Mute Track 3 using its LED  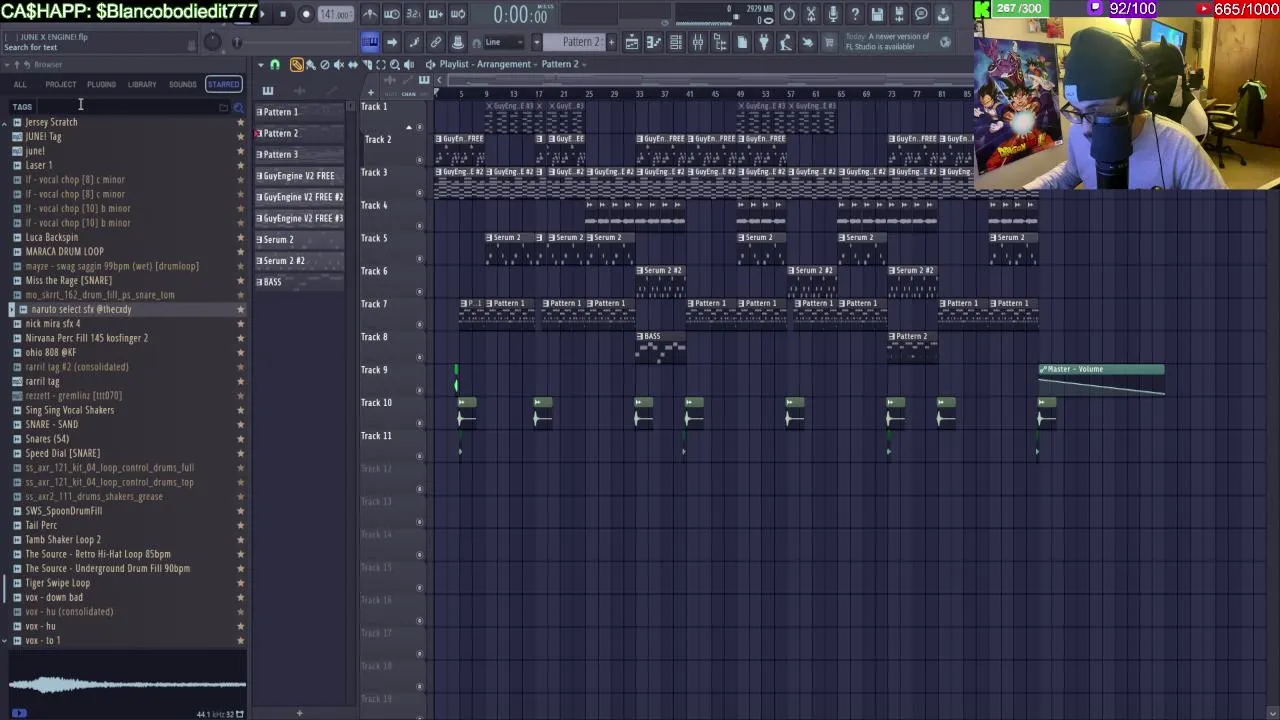[x=420, y=193]
